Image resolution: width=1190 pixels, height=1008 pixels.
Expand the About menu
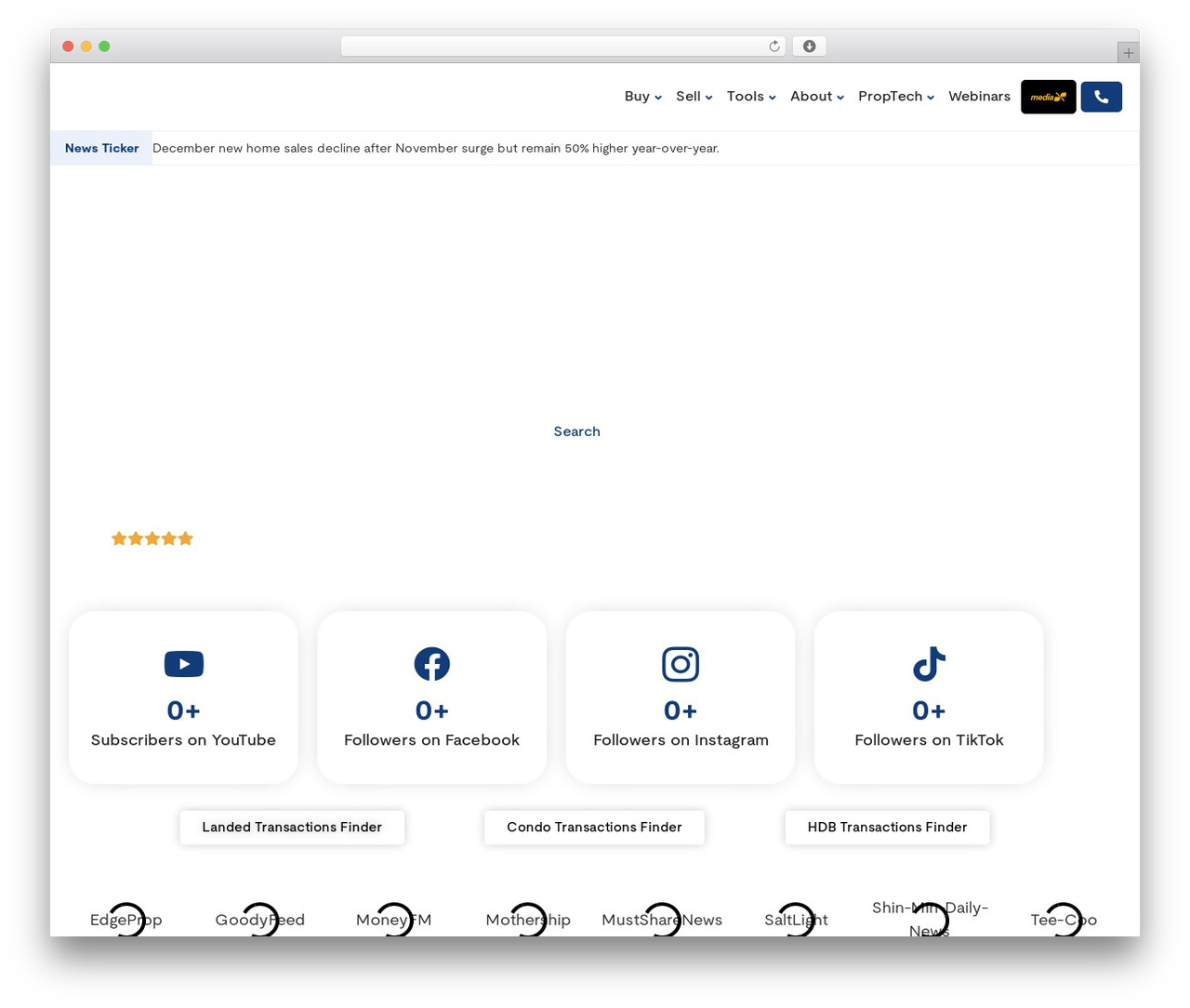point(817,97)
